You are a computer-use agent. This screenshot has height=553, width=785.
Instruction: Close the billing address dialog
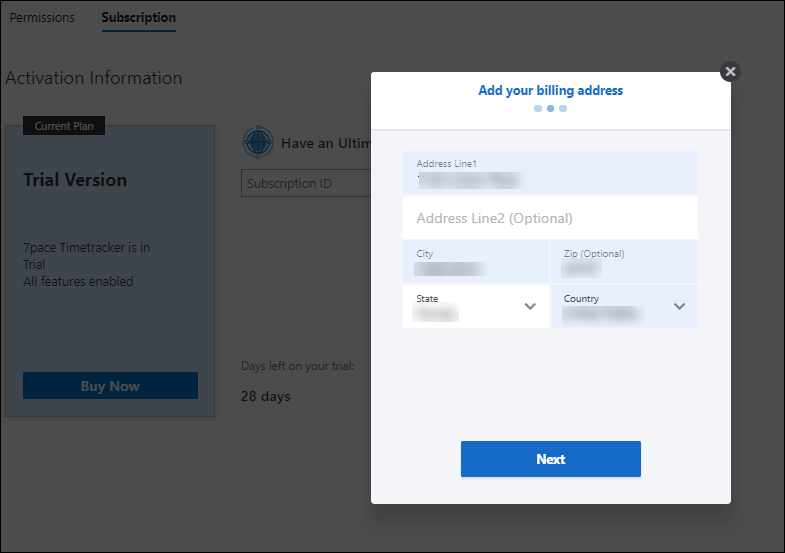(x=730, y=72)
